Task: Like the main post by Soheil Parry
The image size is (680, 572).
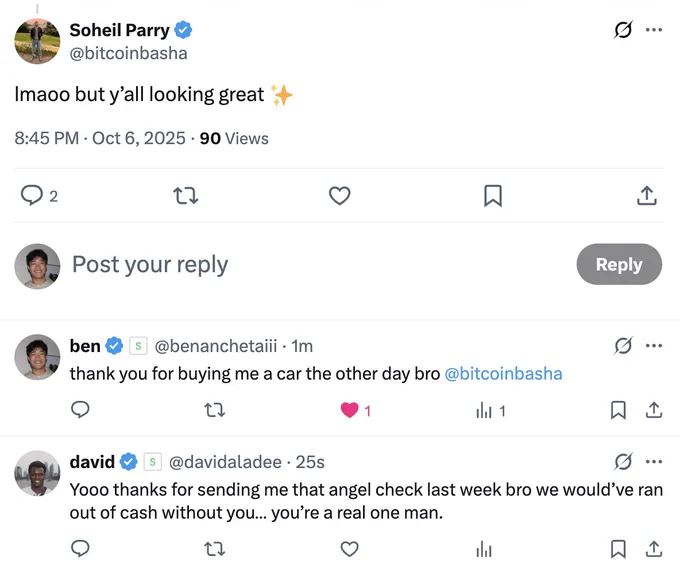Action: tap(340, 196)
